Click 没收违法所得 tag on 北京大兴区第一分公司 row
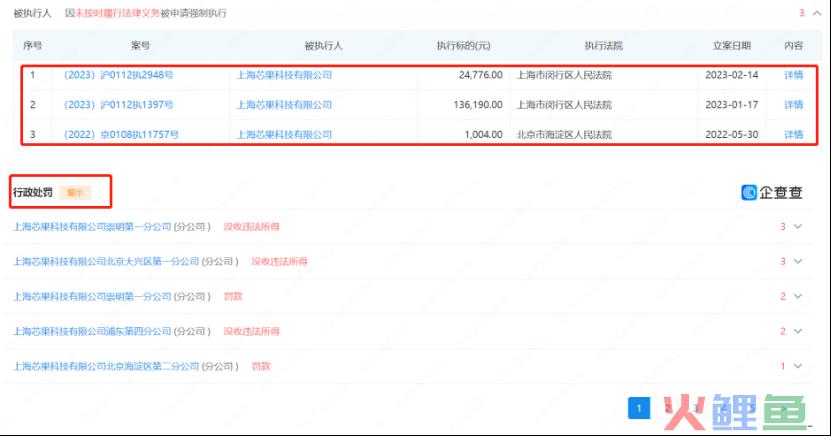 coord(279,261)
